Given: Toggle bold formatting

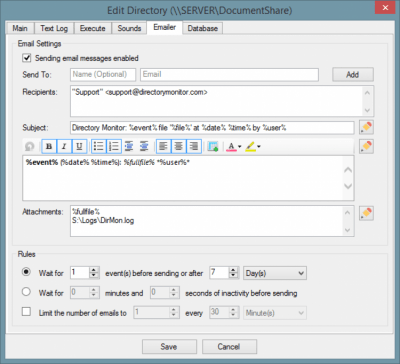Looking at the screenshot, I should click(x=49, y=146).
